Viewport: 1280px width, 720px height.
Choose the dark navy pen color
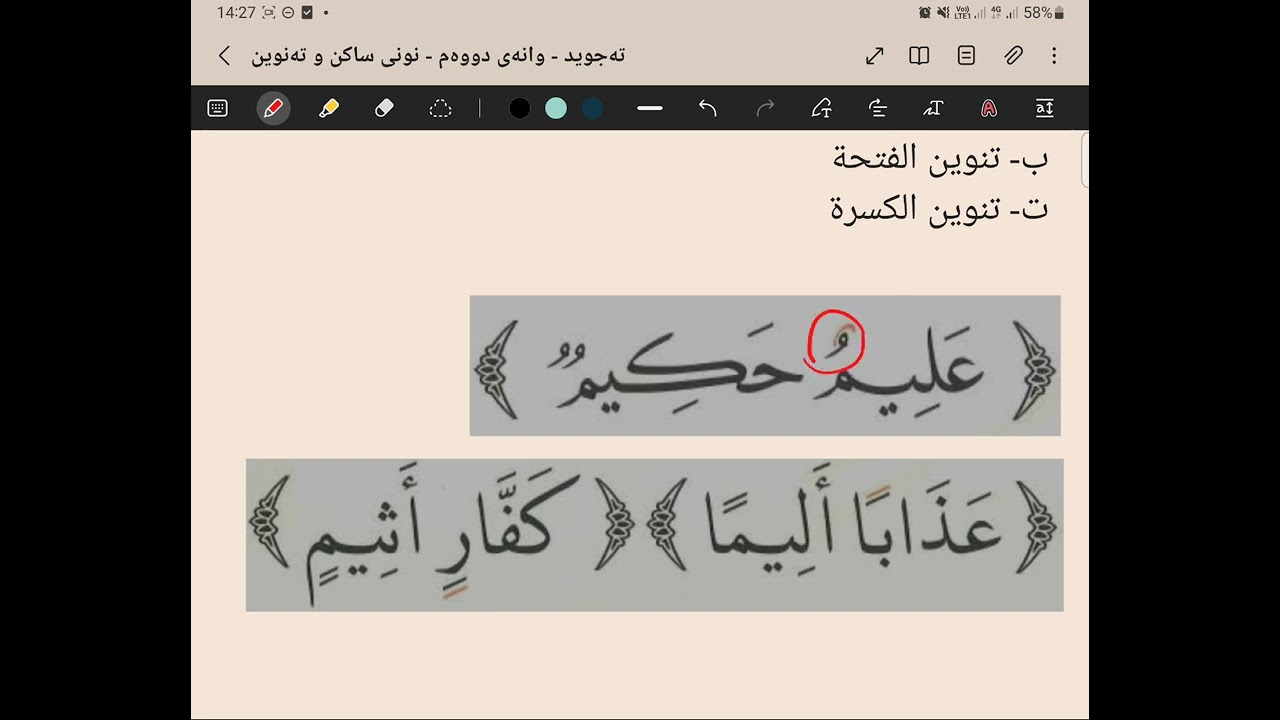tap(592, 109)
